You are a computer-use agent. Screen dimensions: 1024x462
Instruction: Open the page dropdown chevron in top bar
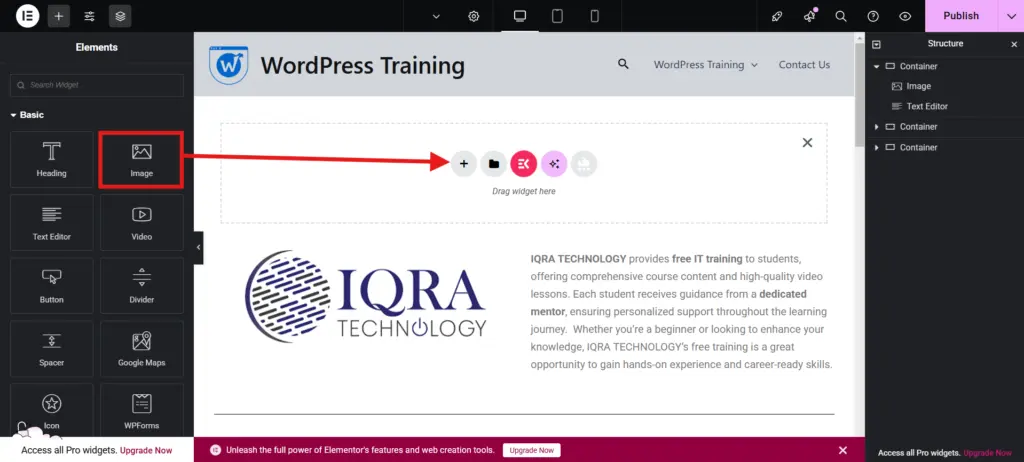pyautogui.click(x=436, y=16)
